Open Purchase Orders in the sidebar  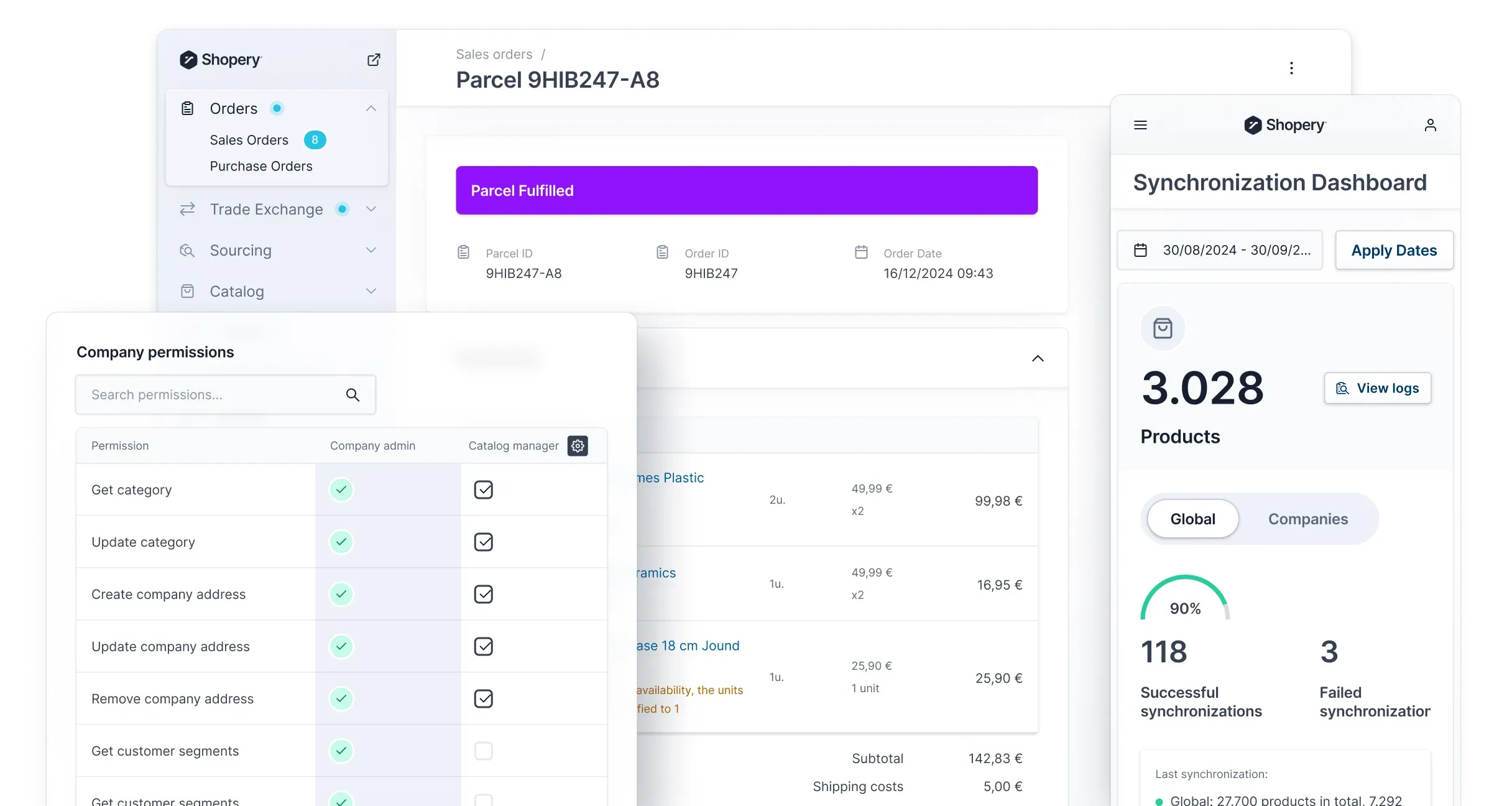[261, 166]
